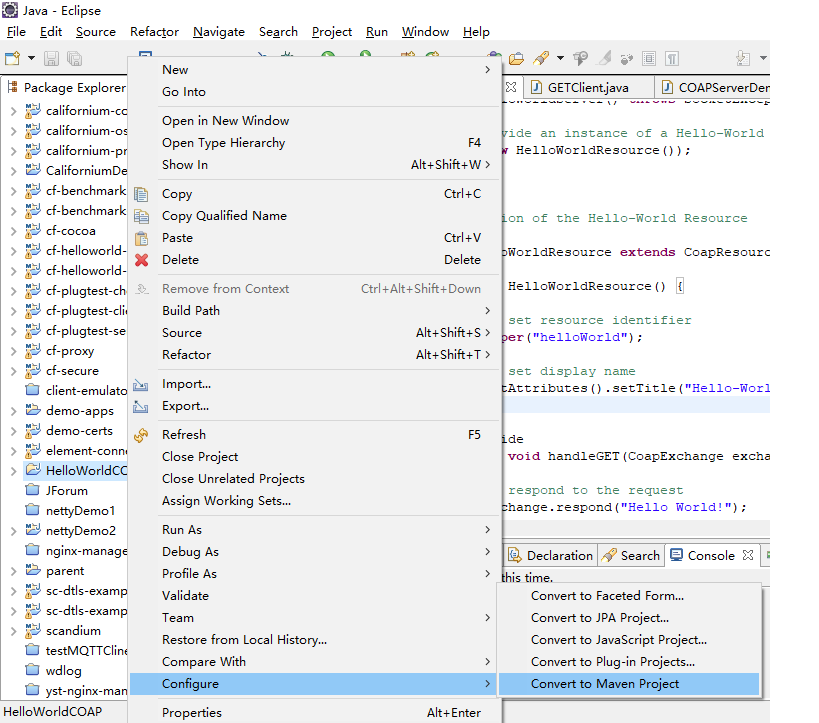Select Convert to Faceted Form...

pos(629,596)
